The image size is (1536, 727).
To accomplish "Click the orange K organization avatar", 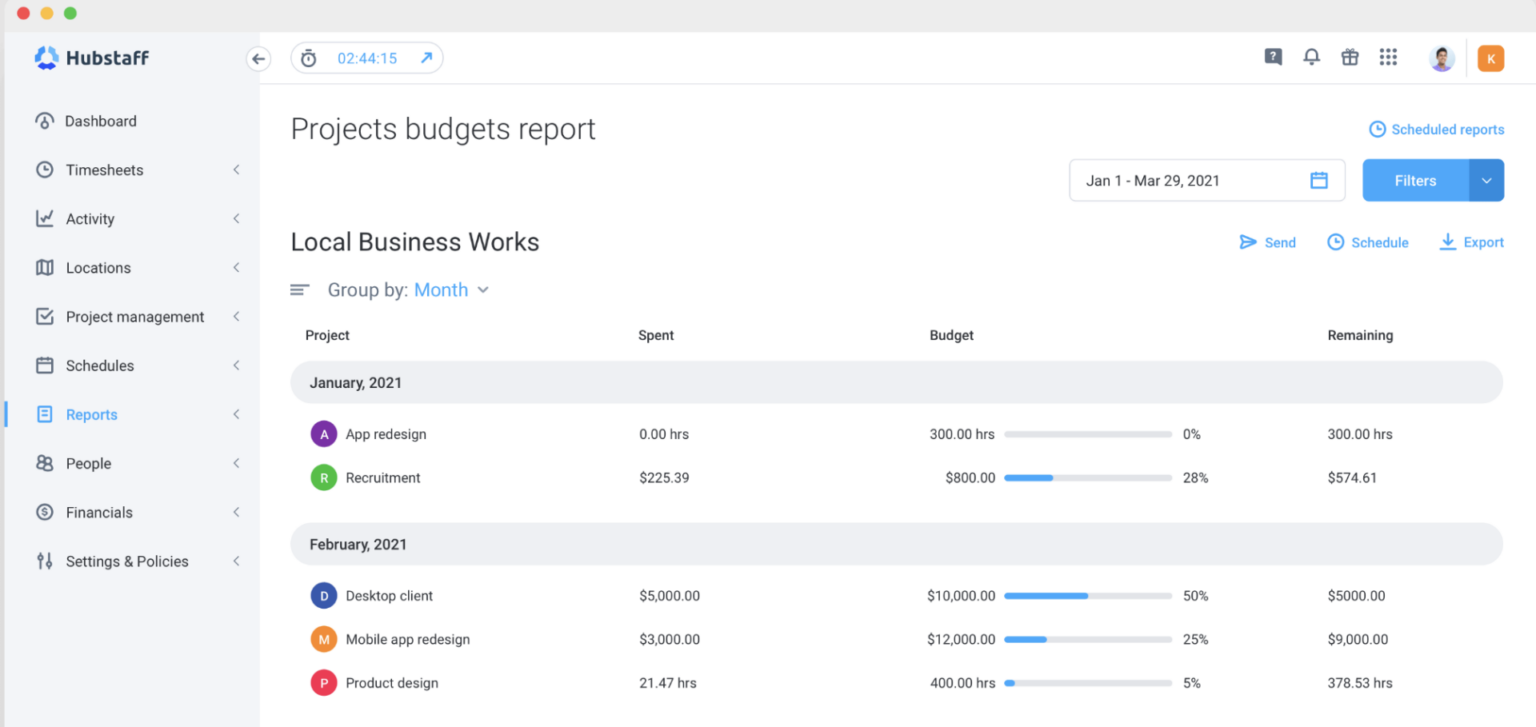I will click(x=1490, y=59).
